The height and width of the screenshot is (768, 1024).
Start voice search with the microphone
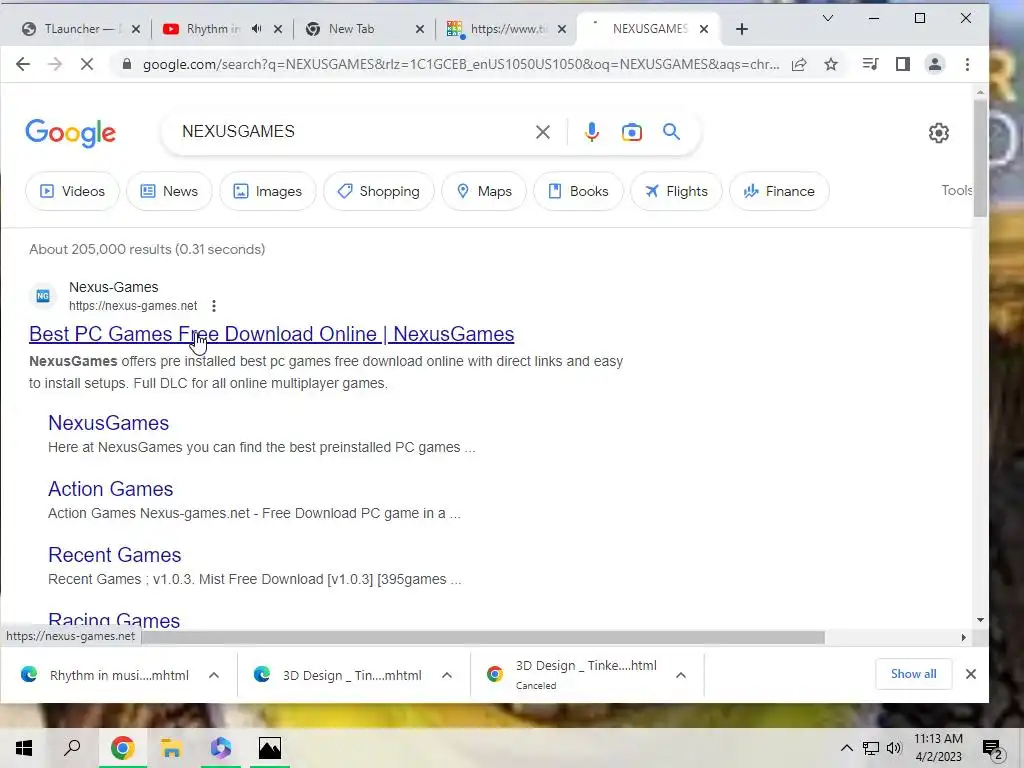pos(592,132)
